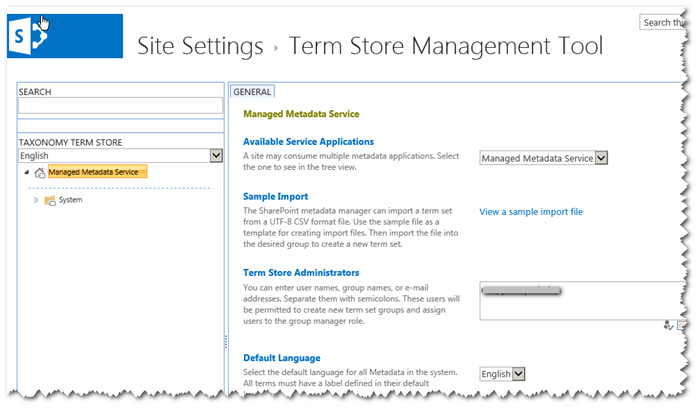Select the System group in the tree

tap(71, 200)
